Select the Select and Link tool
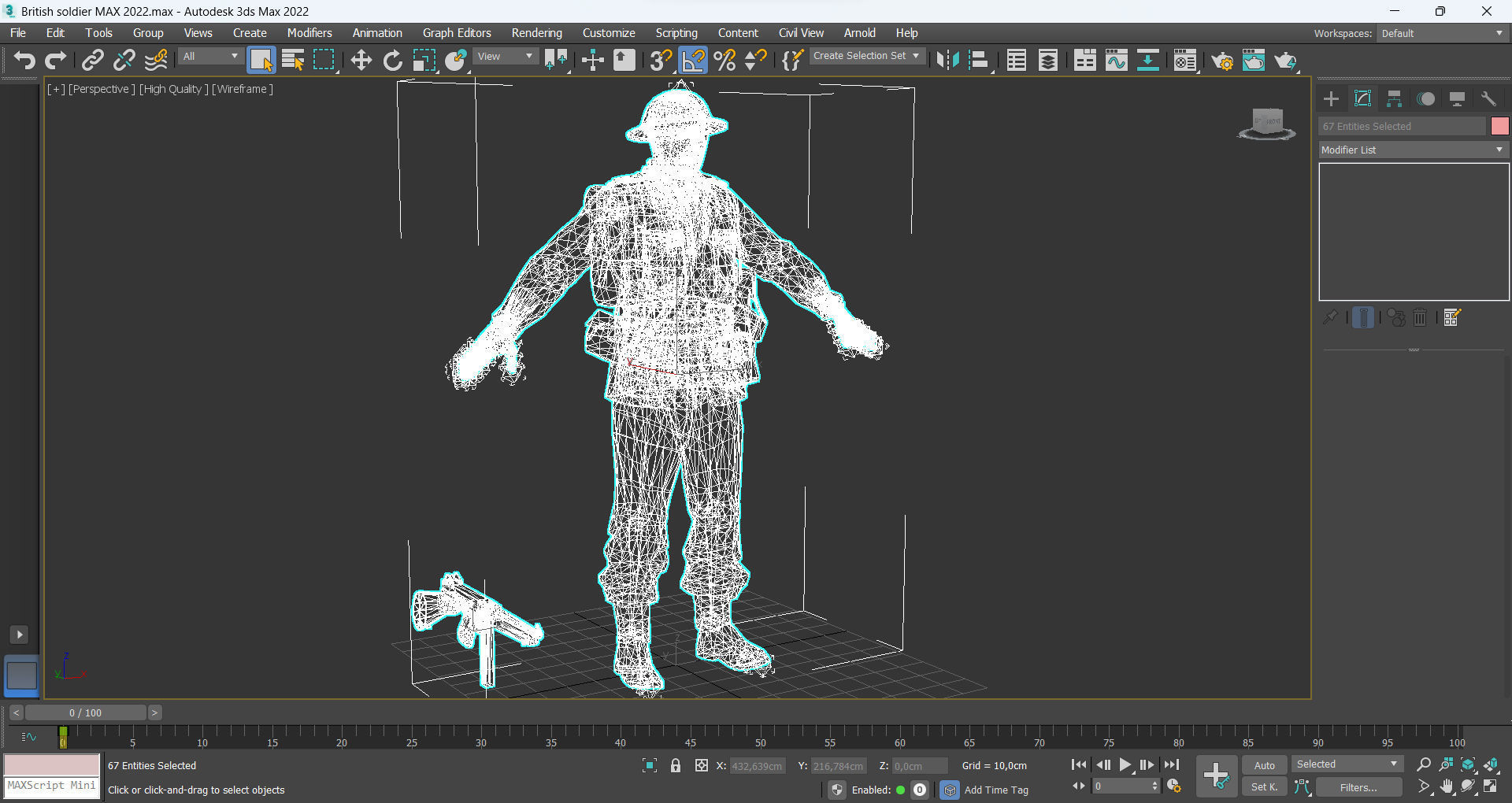1512x803 pixels. click(x=93, y=61)
